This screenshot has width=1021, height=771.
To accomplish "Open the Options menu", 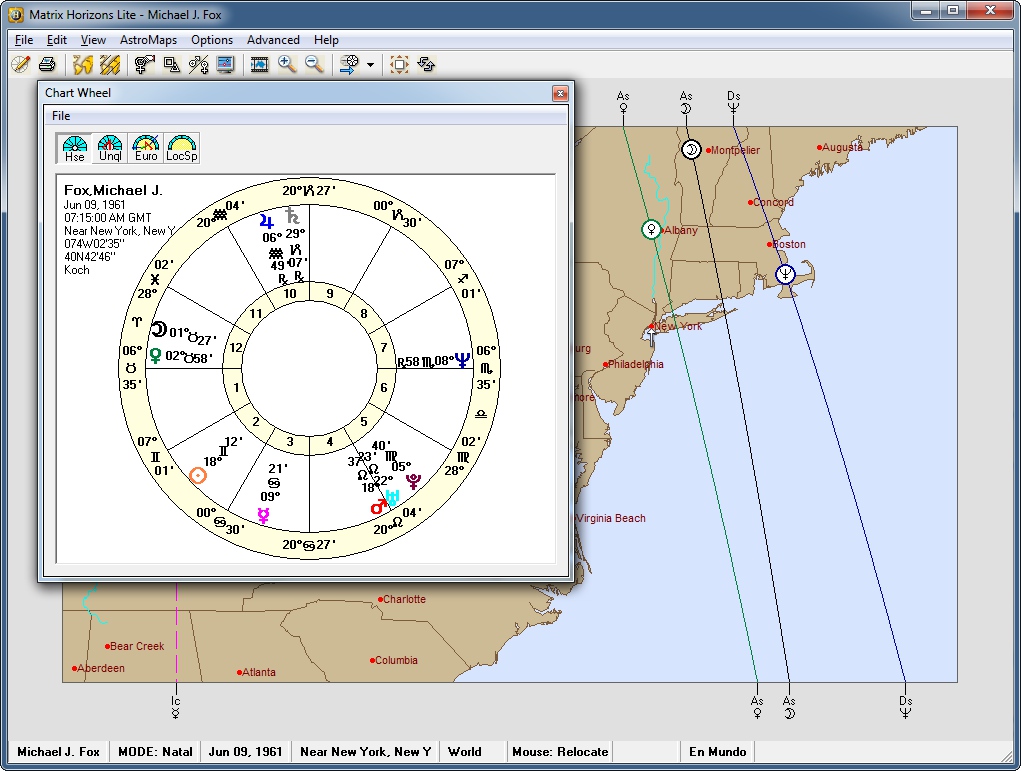I will pyautogui.click(x=212, y=40).
